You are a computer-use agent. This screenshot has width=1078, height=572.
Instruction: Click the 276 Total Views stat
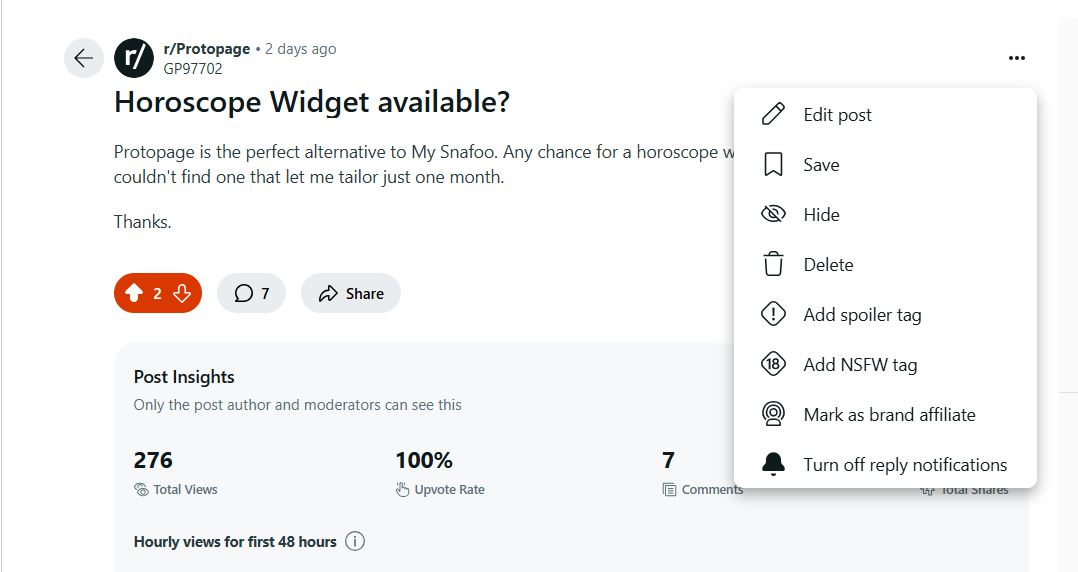175,473
